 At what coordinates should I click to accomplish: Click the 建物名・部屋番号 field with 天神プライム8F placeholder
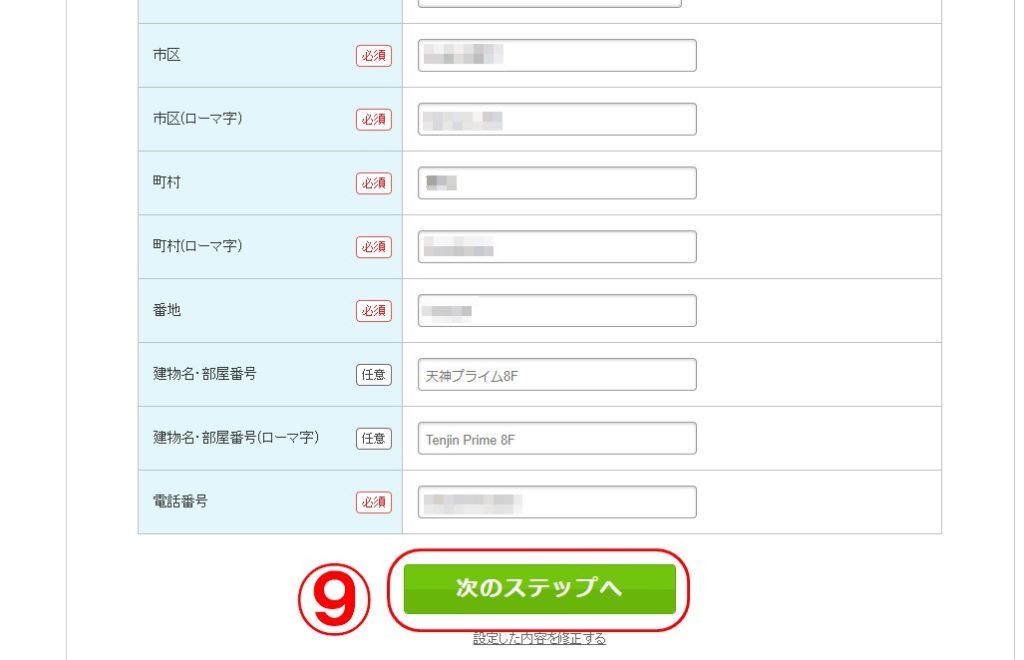(x=557, y=375)
